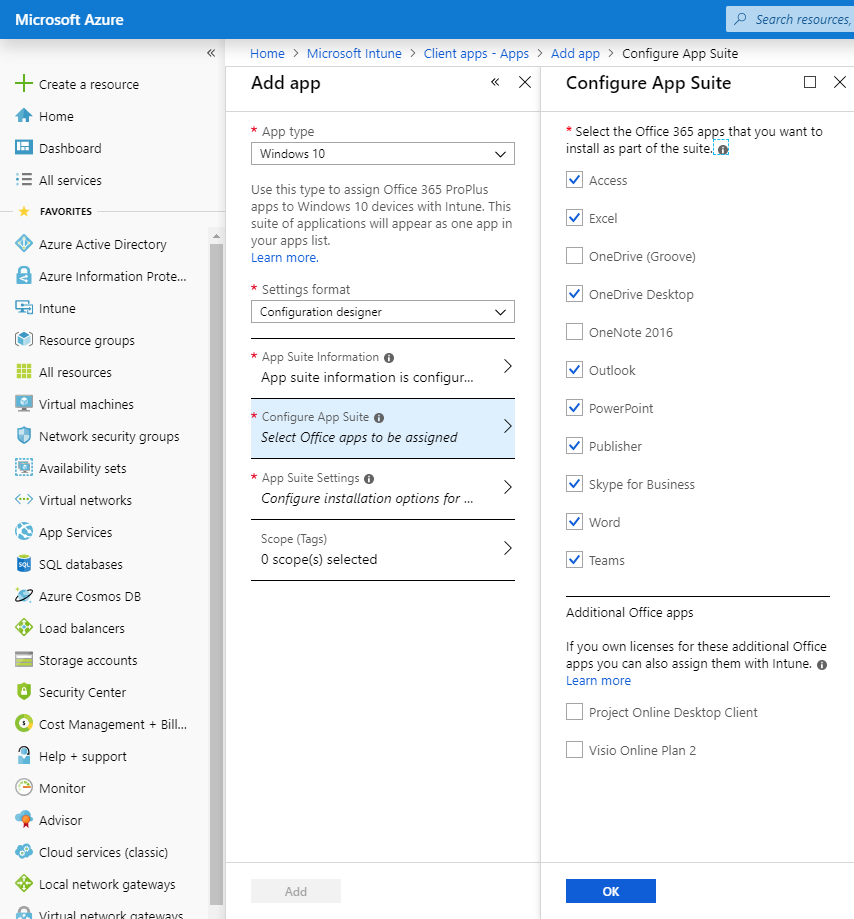The height and width of the screenshot is (919, 854).
Task: Click the Search resources field
Action: [x=790, y=19]
